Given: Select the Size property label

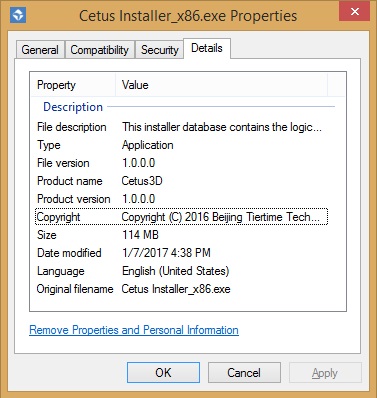Looking at the screenshot, I should 47,235.
